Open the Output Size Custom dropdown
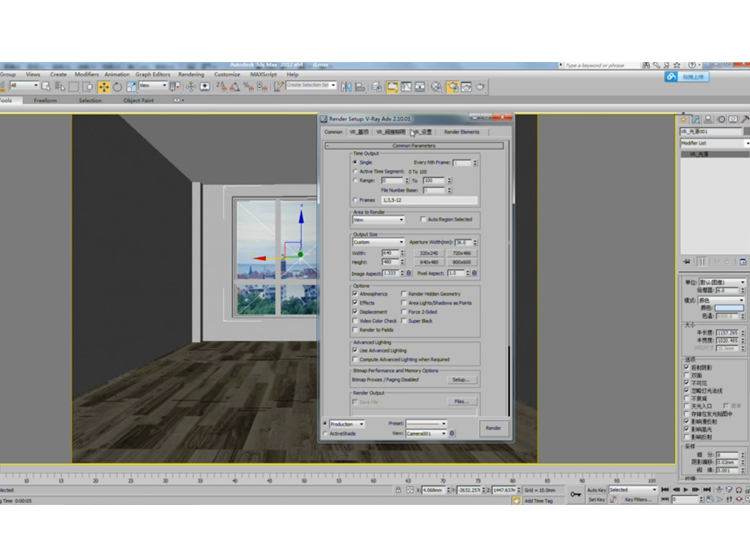This screenshot has width=750, height=560. click(x=378, y=242)
